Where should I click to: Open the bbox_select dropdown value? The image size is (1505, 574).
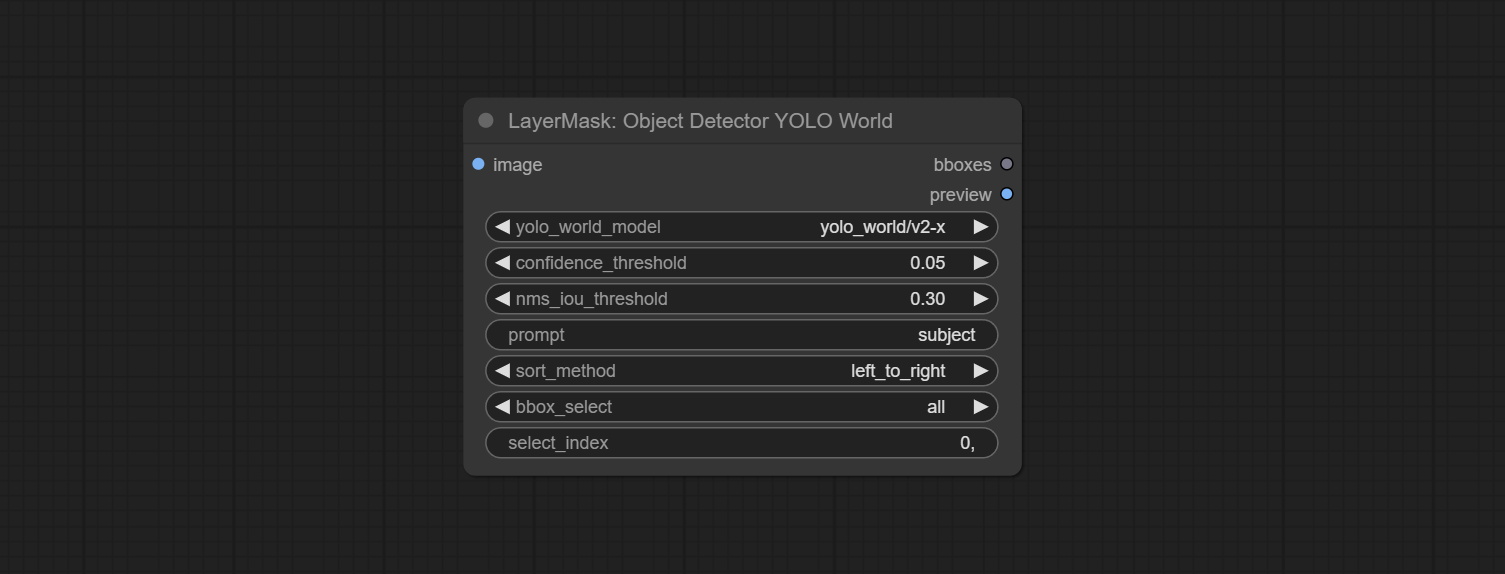tap(935, 407)
